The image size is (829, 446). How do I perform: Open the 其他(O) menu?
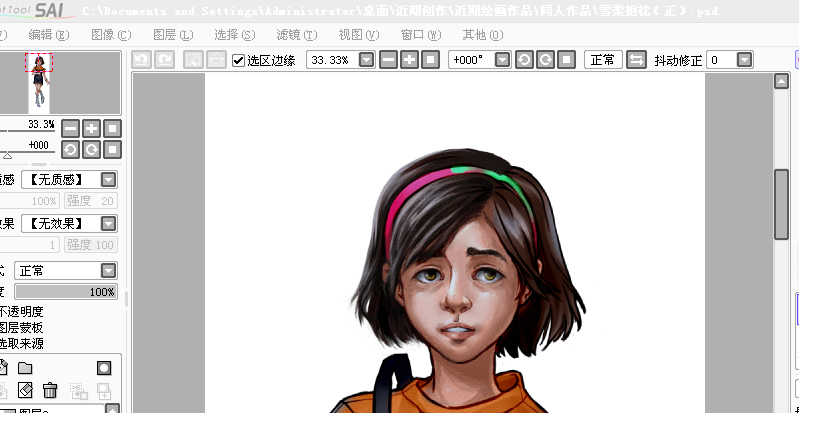coord(483,35)
